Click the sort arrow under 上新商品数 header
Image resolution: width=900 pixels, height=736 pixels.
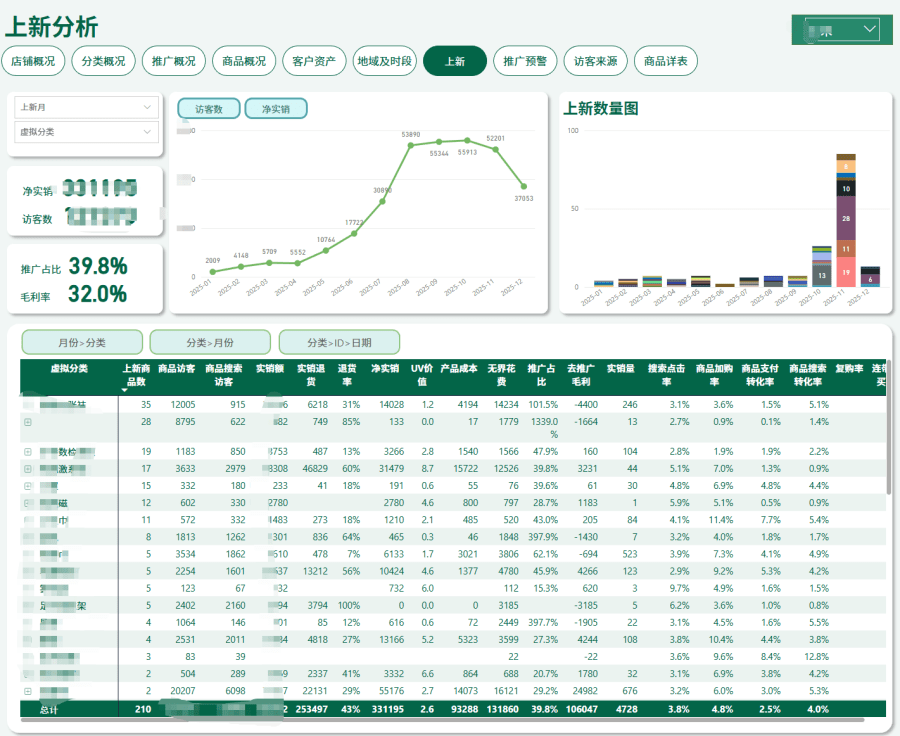125,389
